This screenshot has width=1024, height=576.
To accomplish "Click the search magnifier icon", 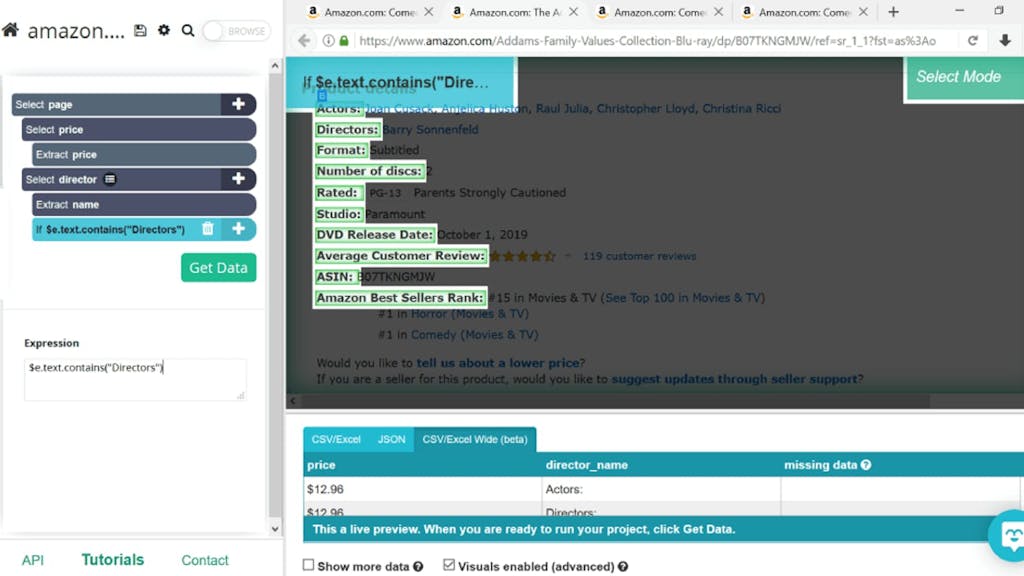I will pos(188,31).
